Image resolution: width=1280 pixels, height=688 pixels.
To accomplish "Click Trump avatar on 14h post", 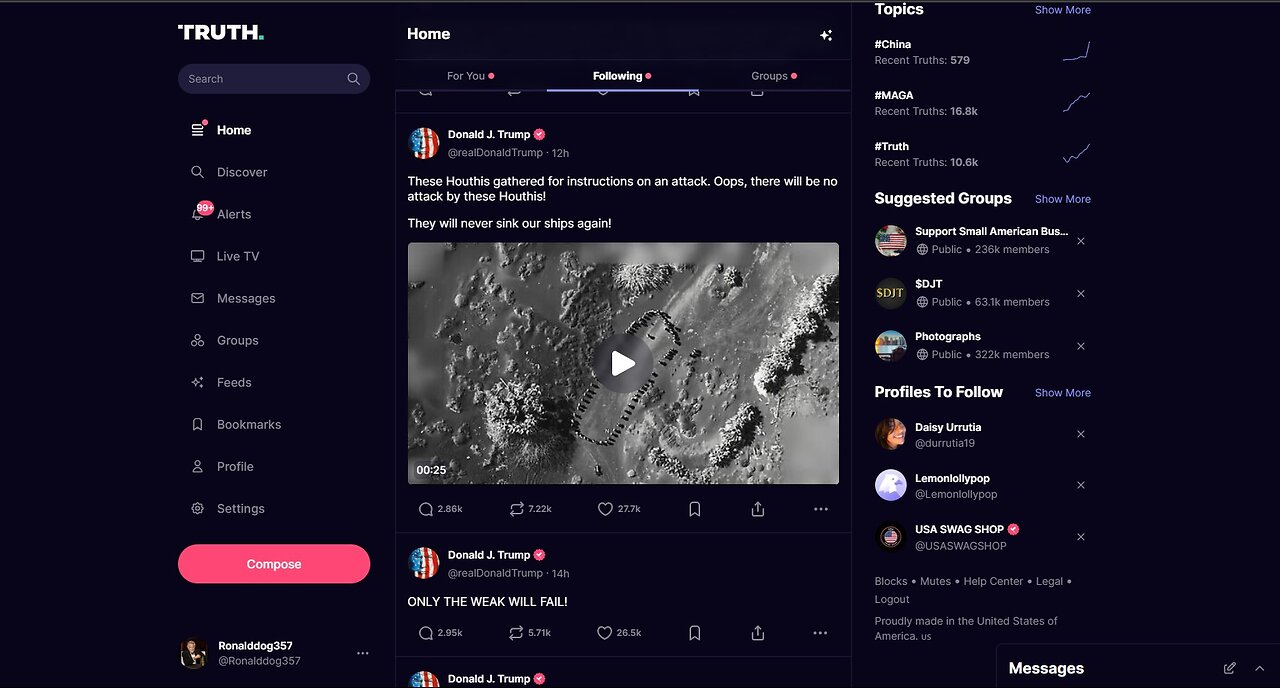I will click(424, 563).
